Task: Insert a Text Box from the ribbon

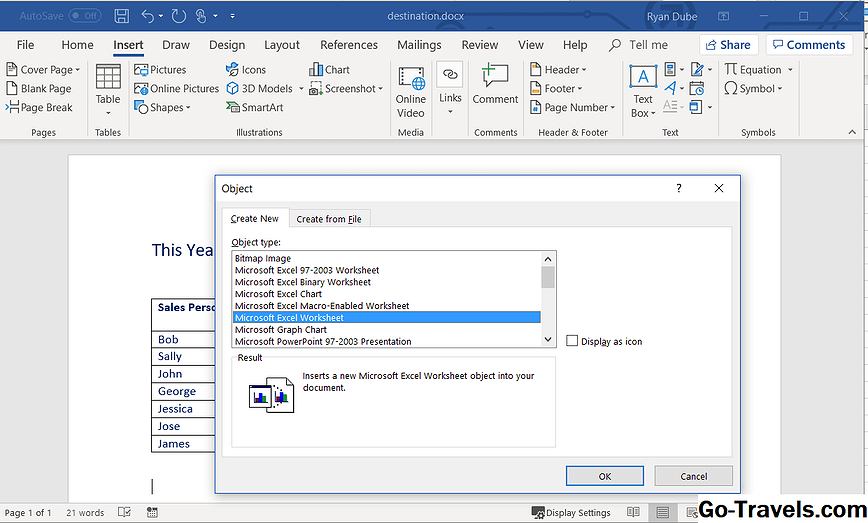Action: point(642,80)
